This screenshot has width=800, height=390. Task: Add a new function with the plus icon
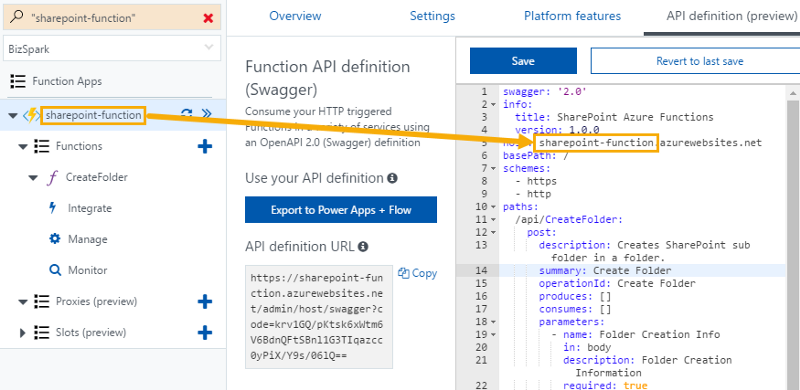pyautogui.click(x=205, y=147)
